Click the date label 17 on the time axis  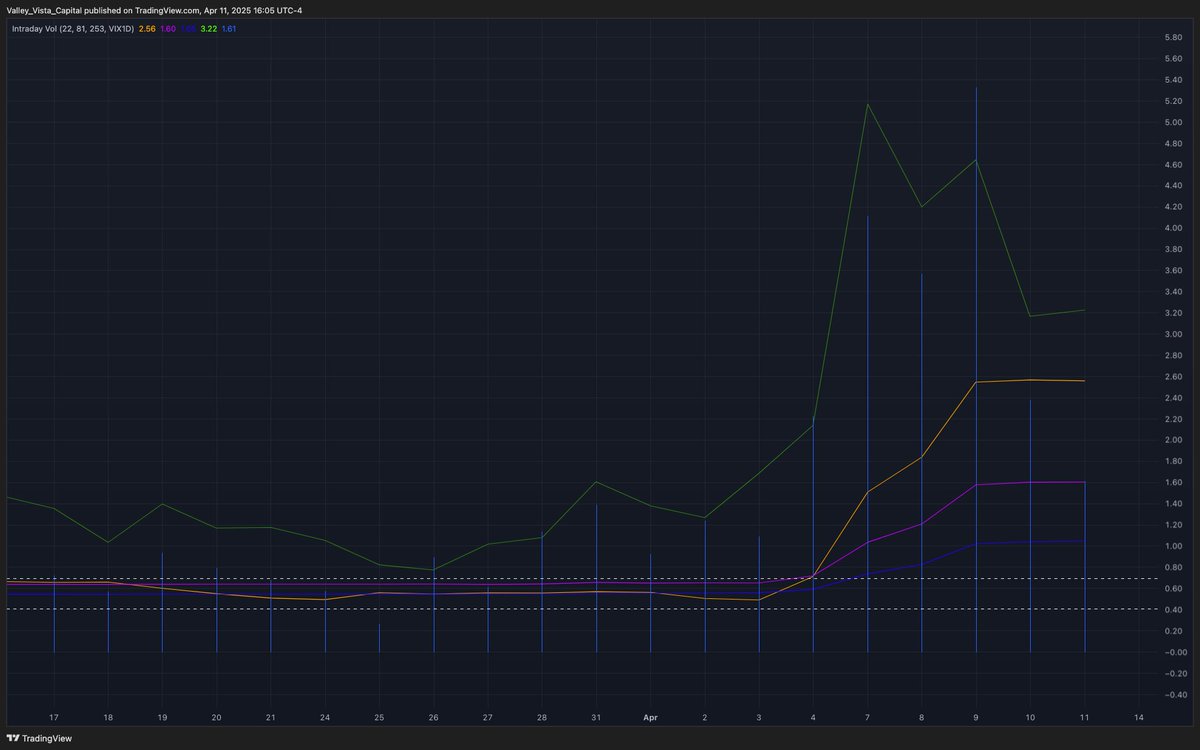click(54, 718)
